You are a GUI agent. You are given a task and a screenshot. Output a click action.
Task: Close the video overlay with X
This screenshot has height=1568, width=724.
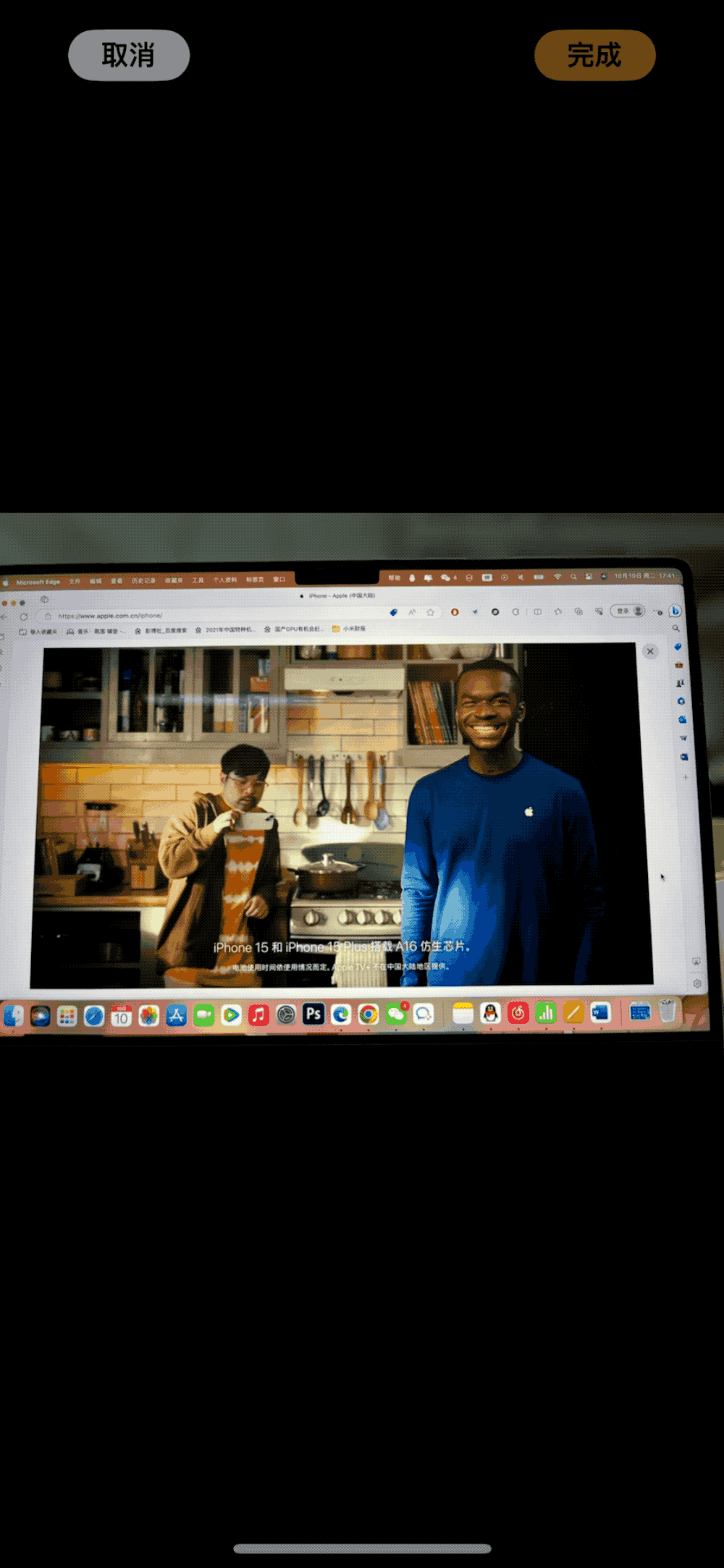pos(650,651)
